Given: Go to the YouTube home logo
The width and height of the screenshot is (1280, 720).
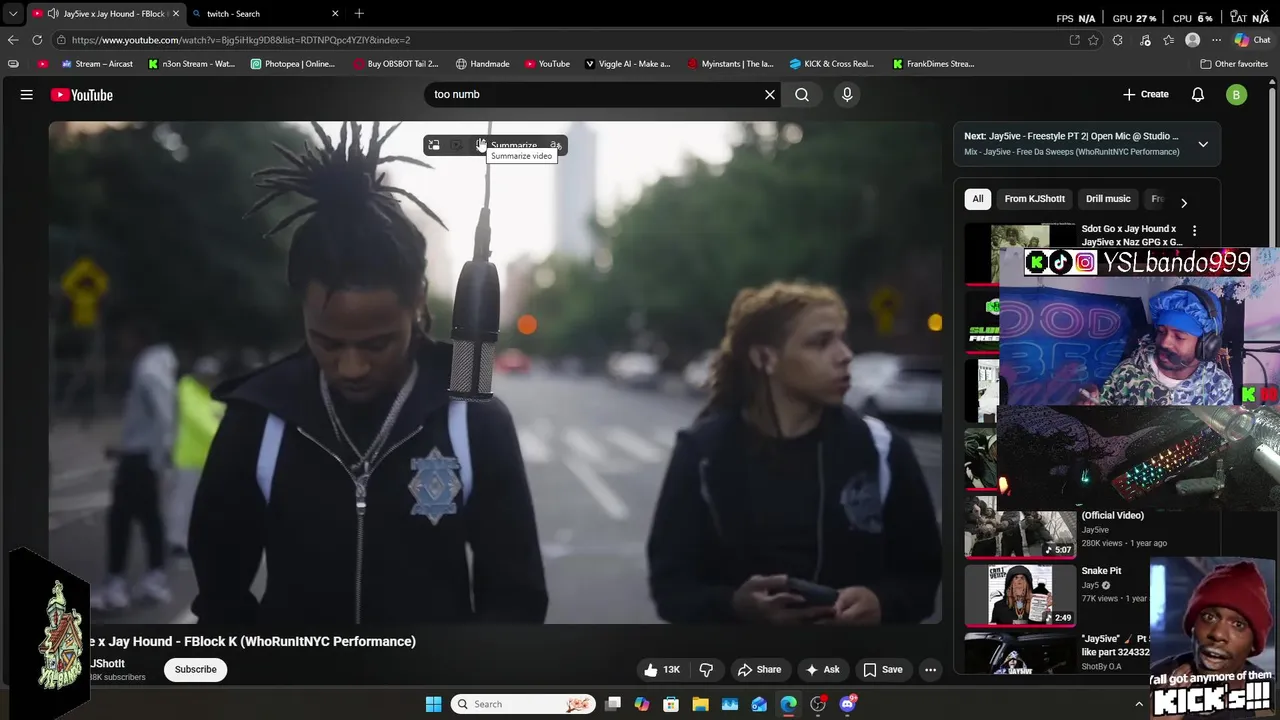Looking at the screenshot, I should pyautogui.click(x=82, y=95).
